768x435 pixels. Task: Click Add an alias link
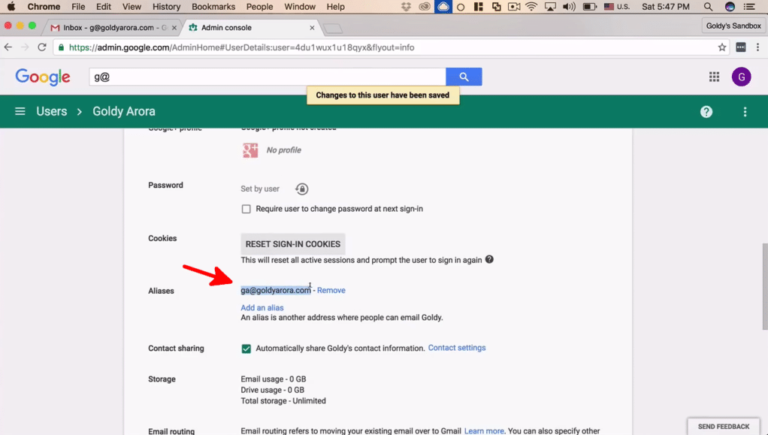coord(262,308)
